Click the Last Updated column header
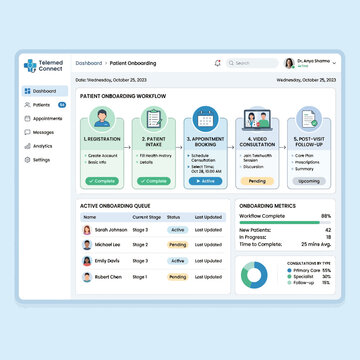The width and height of the screenshot is (360, 360). tap(208, 217)
